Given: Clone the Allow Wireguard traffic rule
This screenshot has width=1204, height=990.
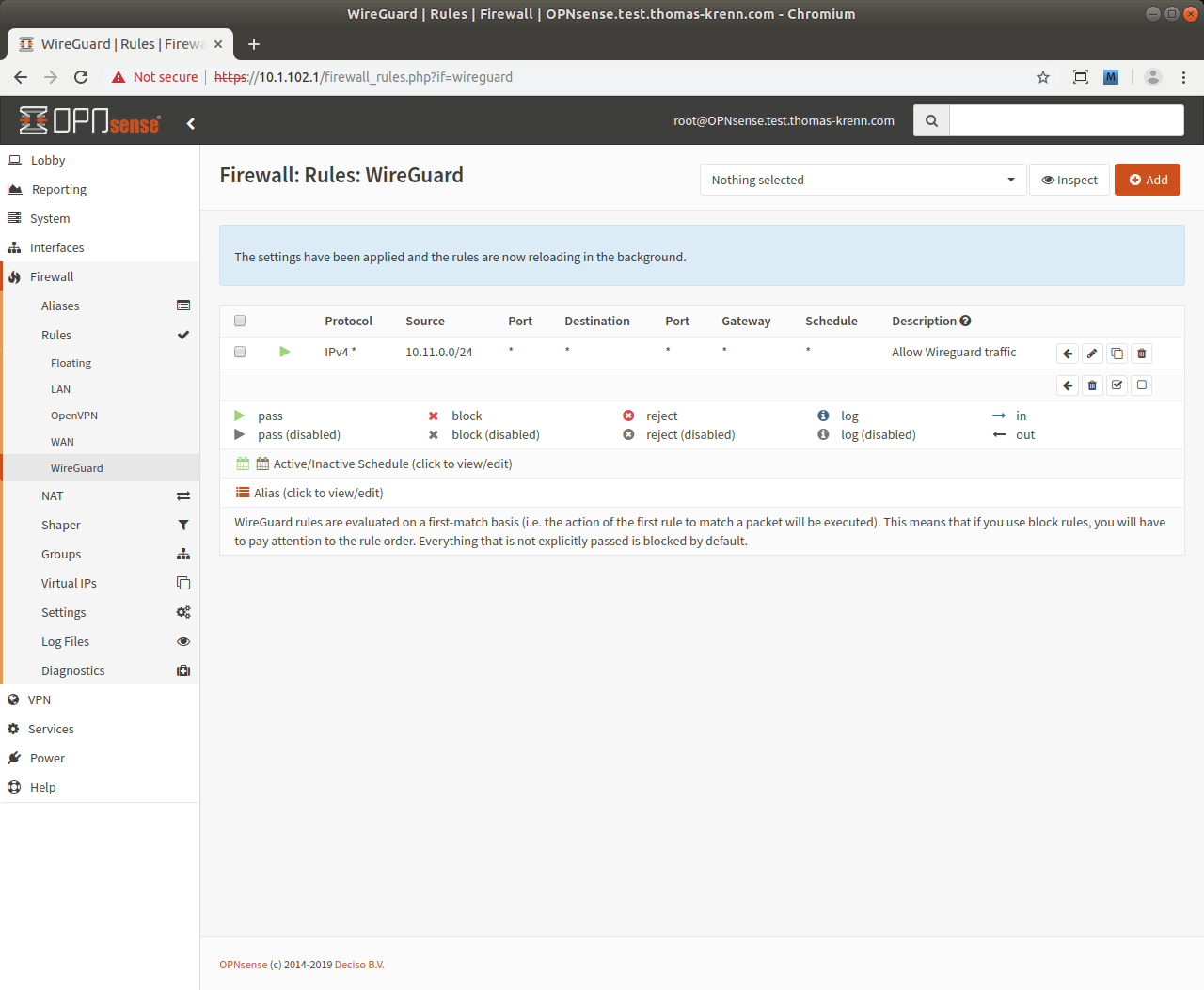Looking at the screenshot, I should [x=1117, y=354].
